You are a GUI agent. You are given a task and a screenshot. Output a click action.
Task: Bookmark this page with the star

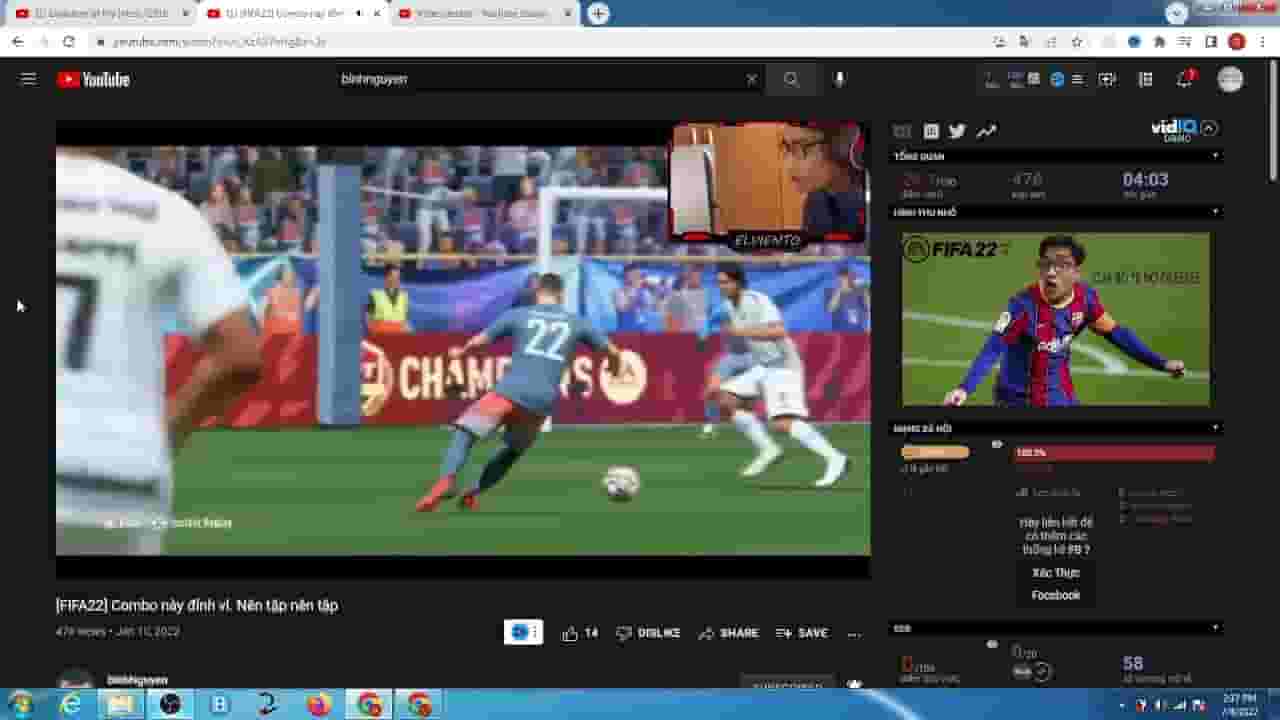point(1076,42)
